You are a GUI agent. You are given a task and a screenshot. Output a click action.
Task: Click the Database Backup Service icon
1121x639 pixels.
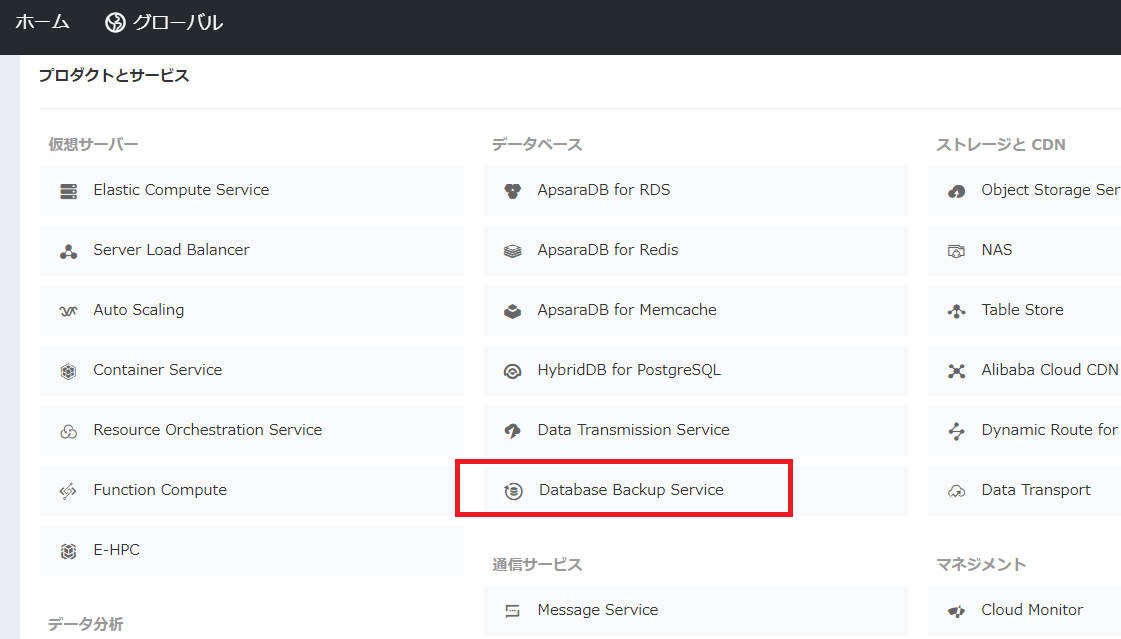click(513, 491)
